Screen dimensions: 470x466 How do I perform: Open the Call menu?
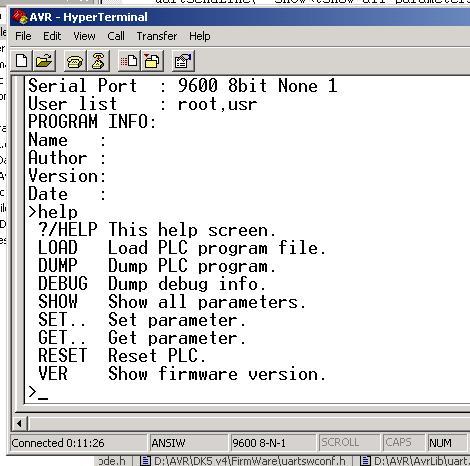click(116, 36)
